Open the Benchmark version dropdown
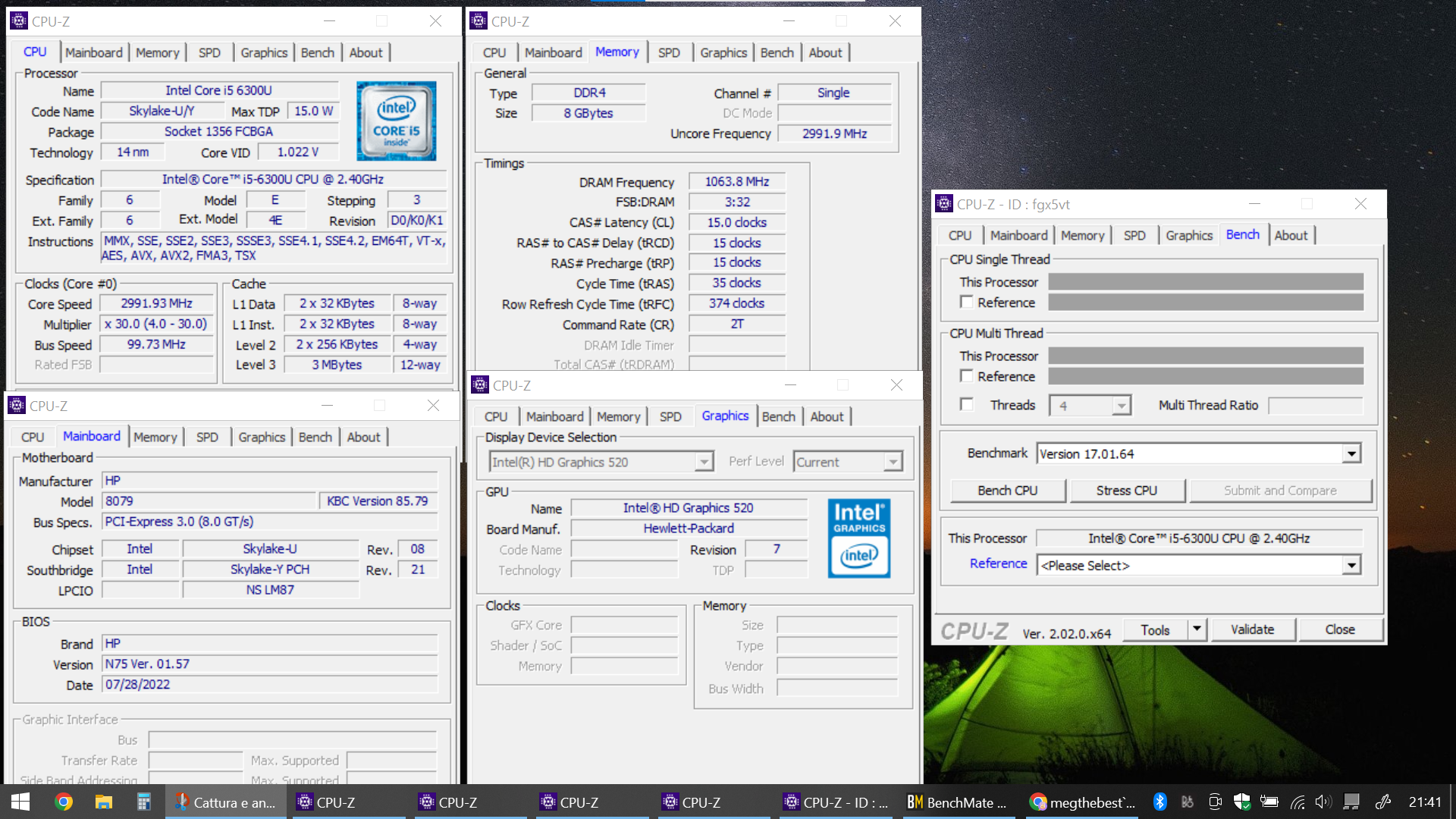This screenshot has width=1456, height=819. [1199, 453]
